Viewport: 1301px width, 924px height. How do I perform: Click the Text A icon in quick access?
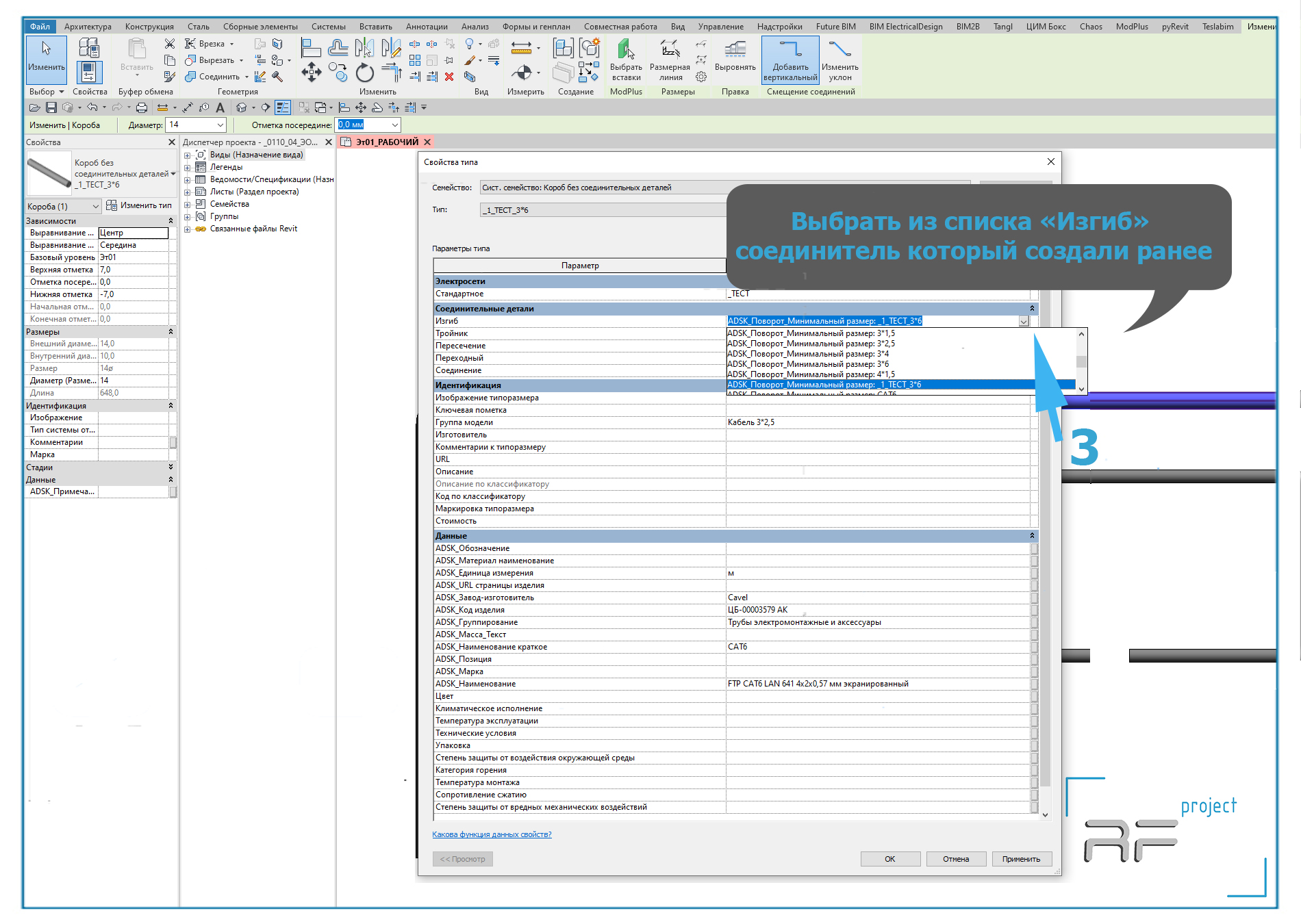pos(220,107)
